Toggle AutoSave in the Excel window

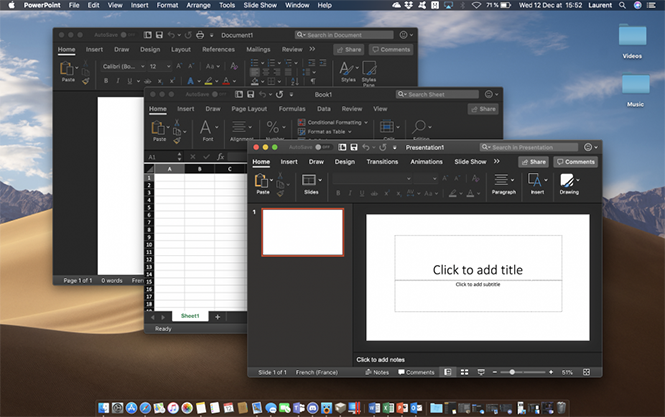217,94
